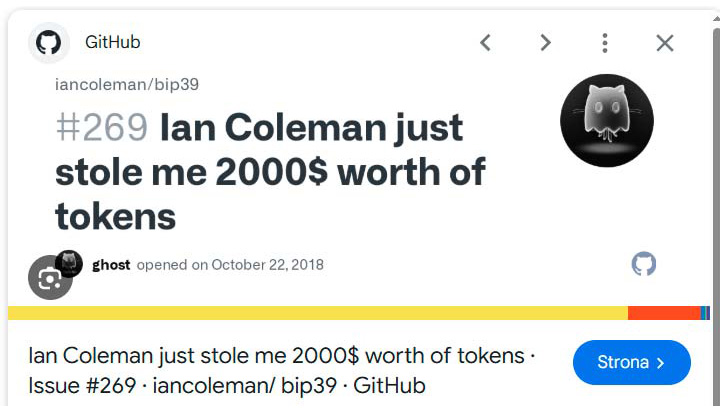Open the three-dot more options menu

(x=605, y=42)
